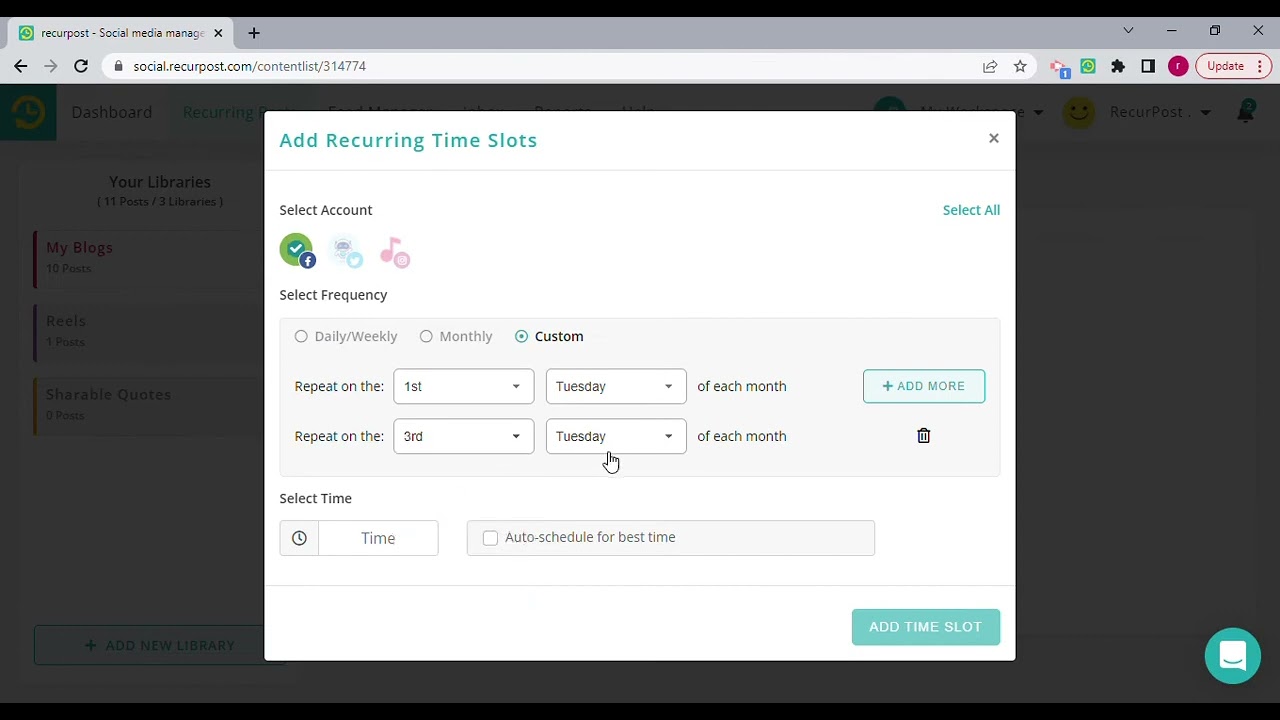Open the chat support bubble
Viewport: 1280px width, 720px height.
tap(1232, 656)
